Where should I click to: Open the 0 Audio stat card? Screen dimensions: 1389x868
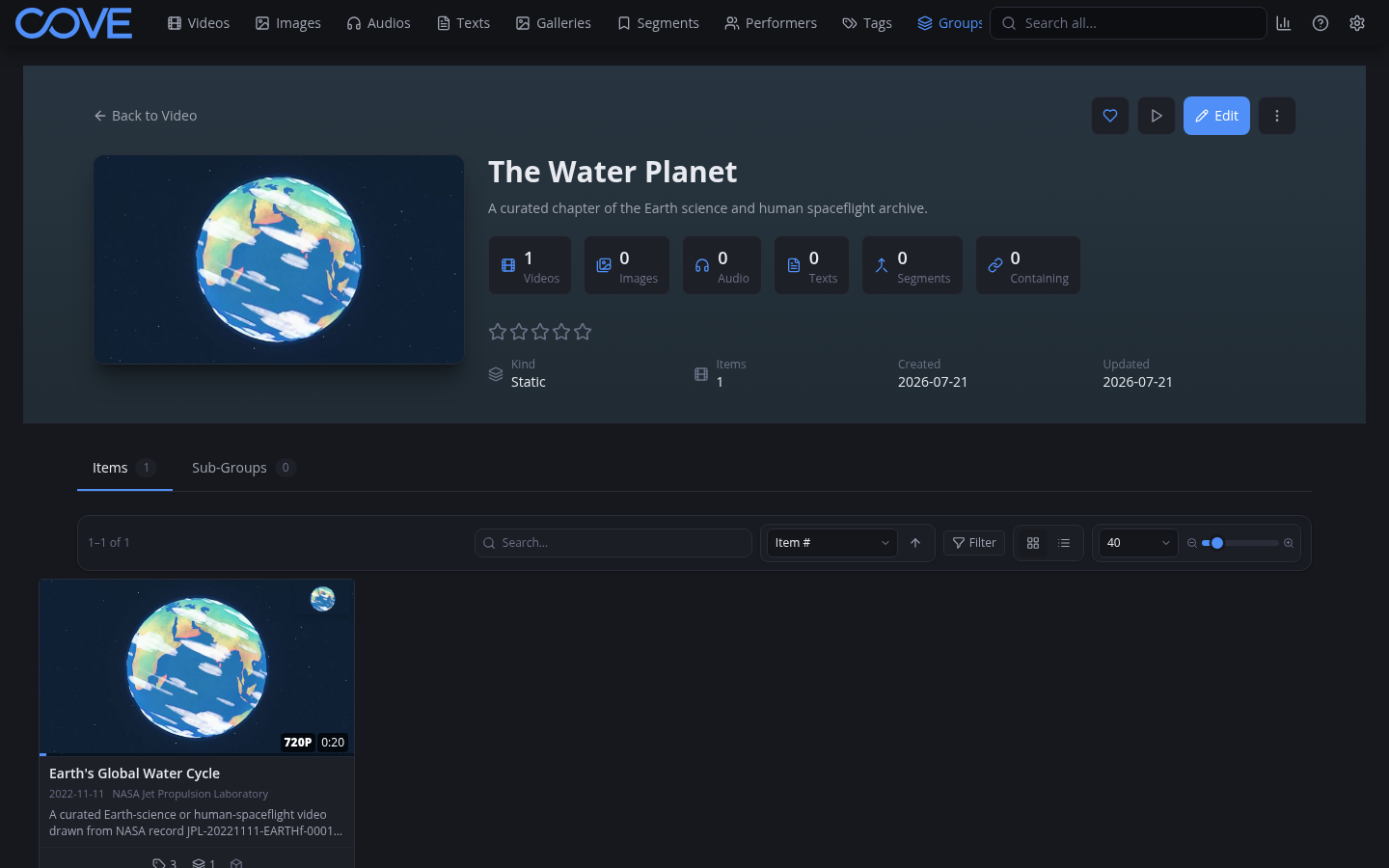pos(722,265)
